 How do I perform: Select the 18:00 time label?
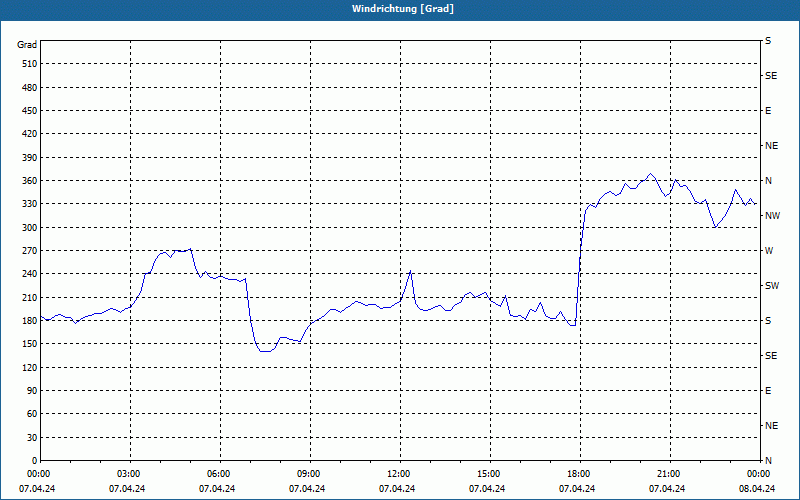click(580, 474)
